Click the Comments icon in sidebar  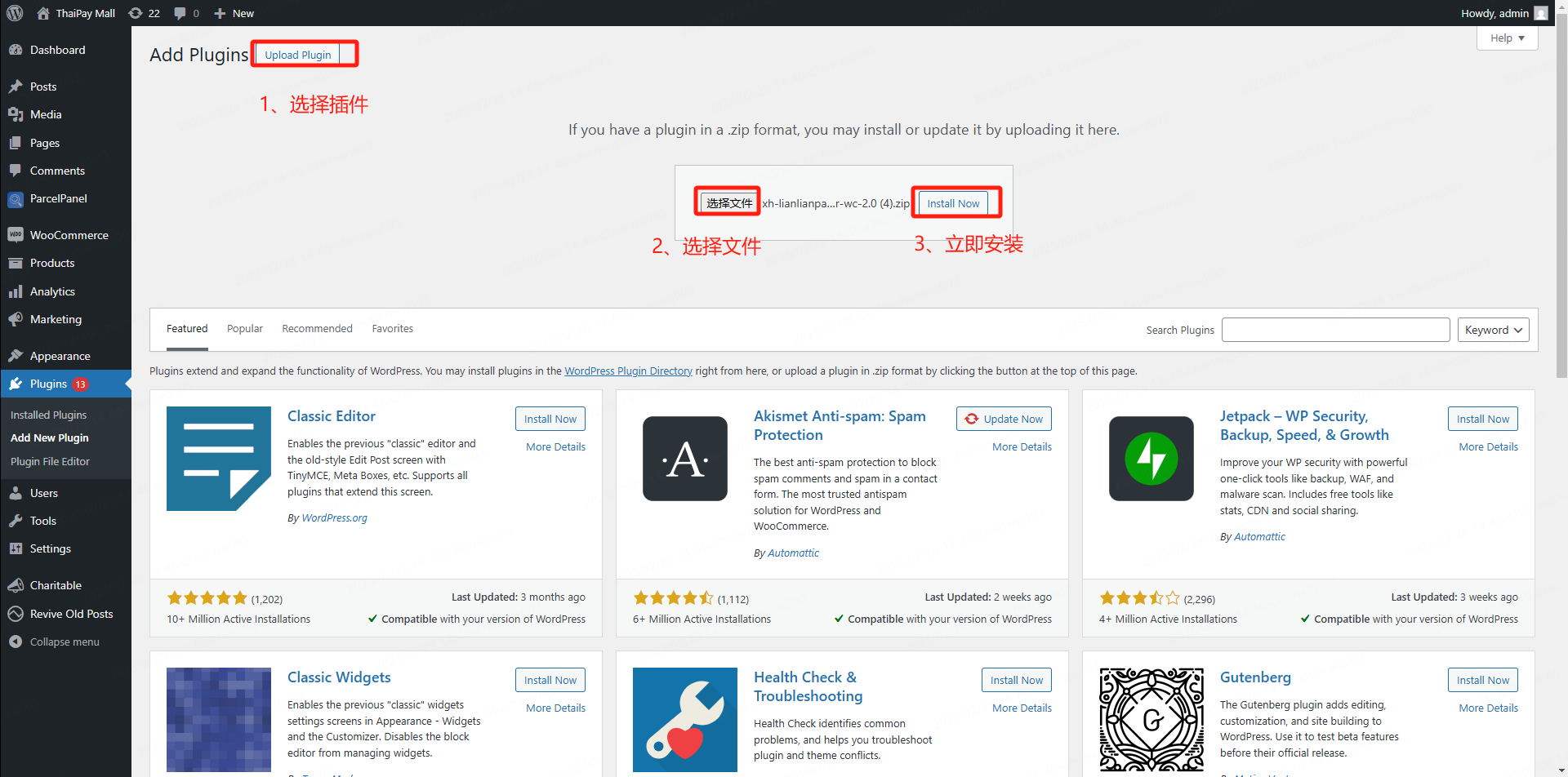(16, 171)
